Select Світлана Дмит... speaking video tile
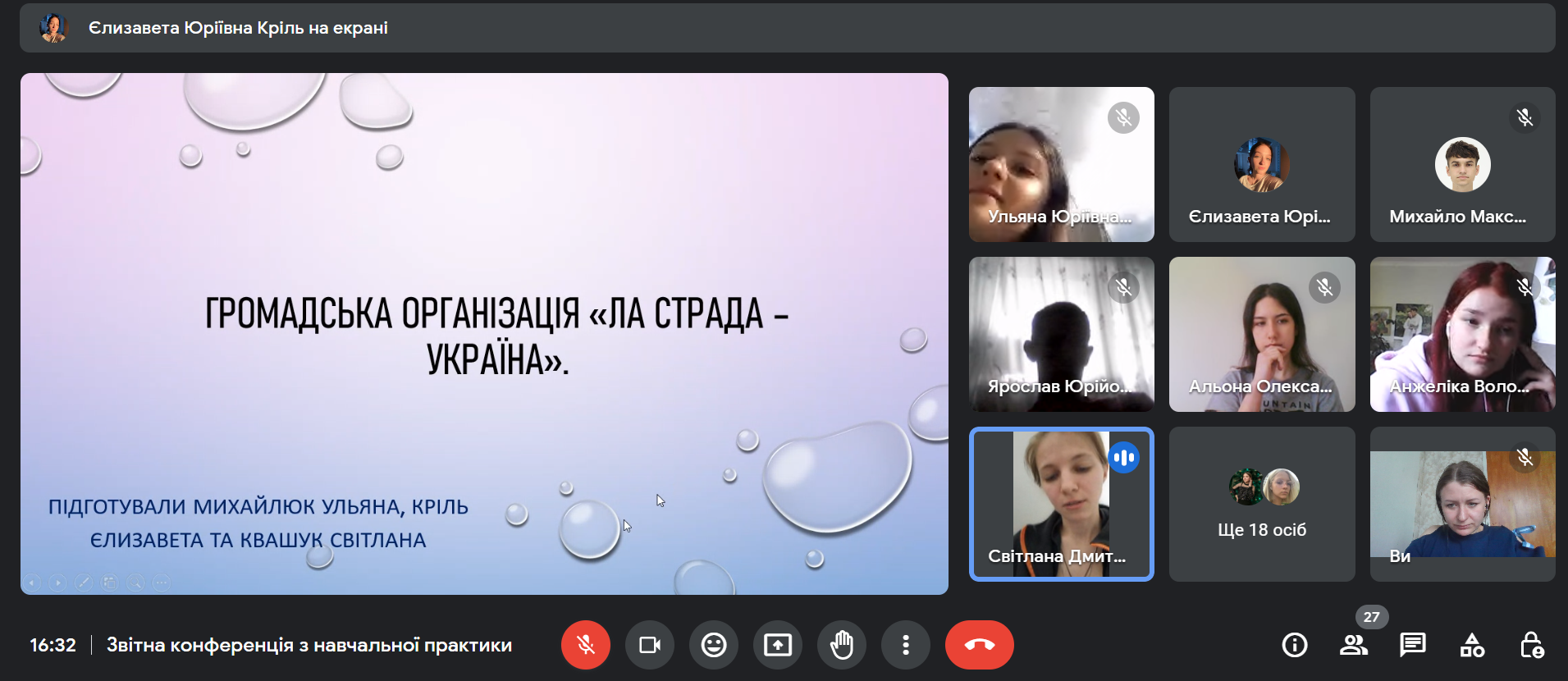Viewport: 1568px width, 681px height. tap(1061, 504)
